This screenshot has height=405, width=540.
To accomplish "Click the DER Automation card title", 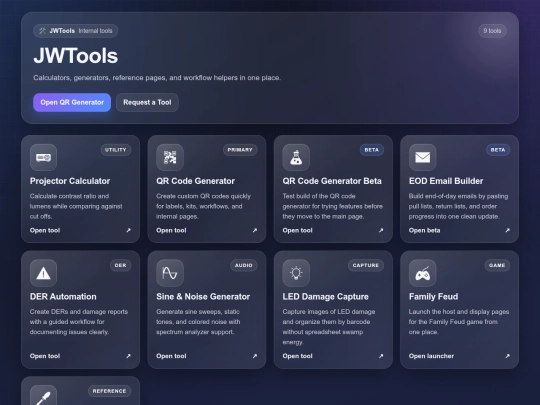I will (63, 297).
